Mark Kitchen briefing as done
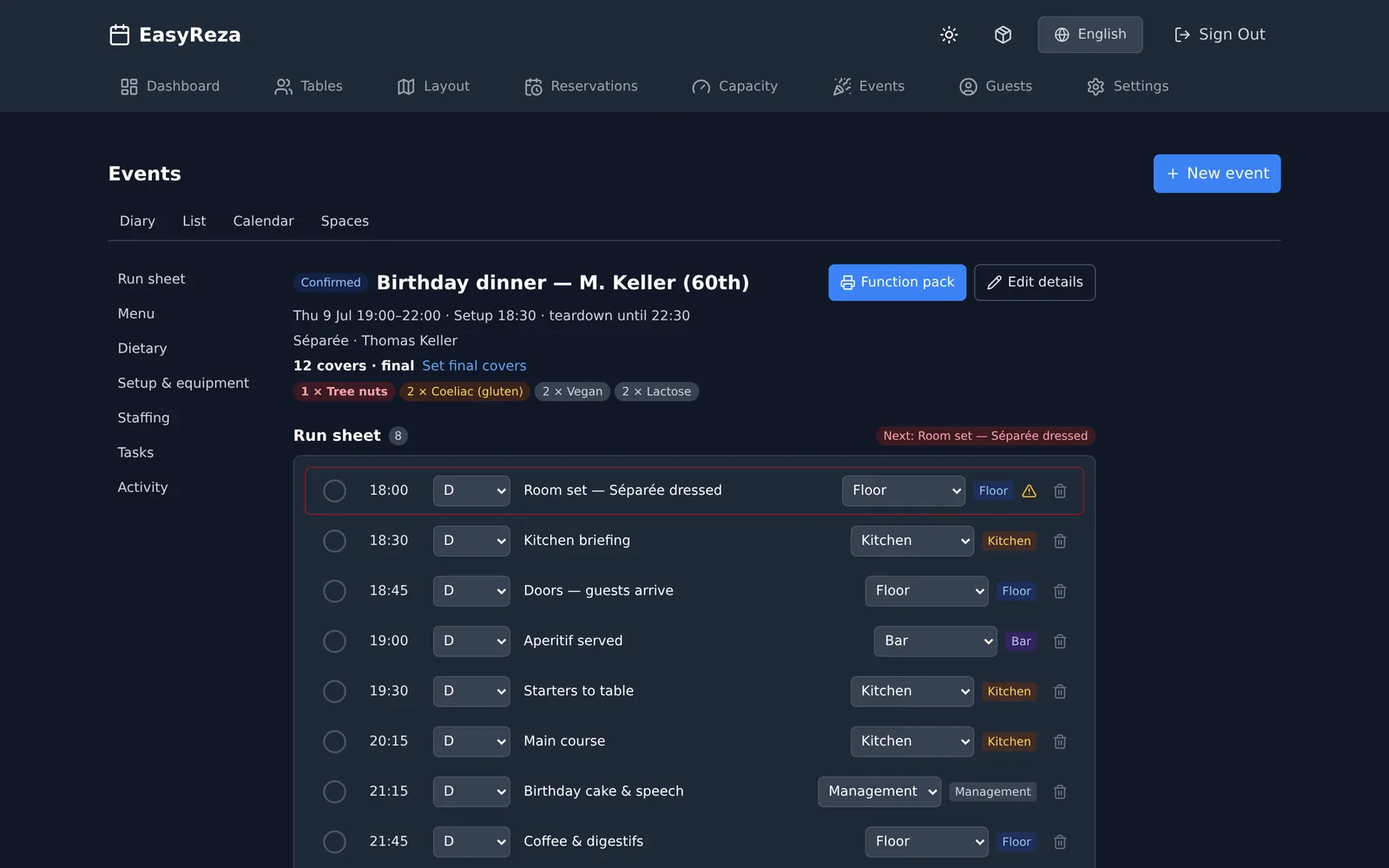Image resolution: width=1389 pixels, height=868 pixels. tap(334, 542)
